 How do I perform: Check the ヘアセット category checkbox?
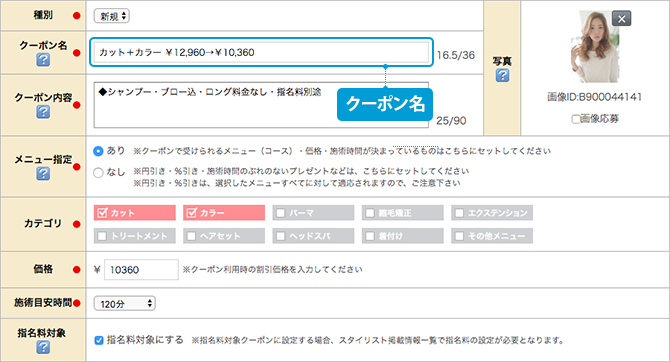tap(191, 236)
